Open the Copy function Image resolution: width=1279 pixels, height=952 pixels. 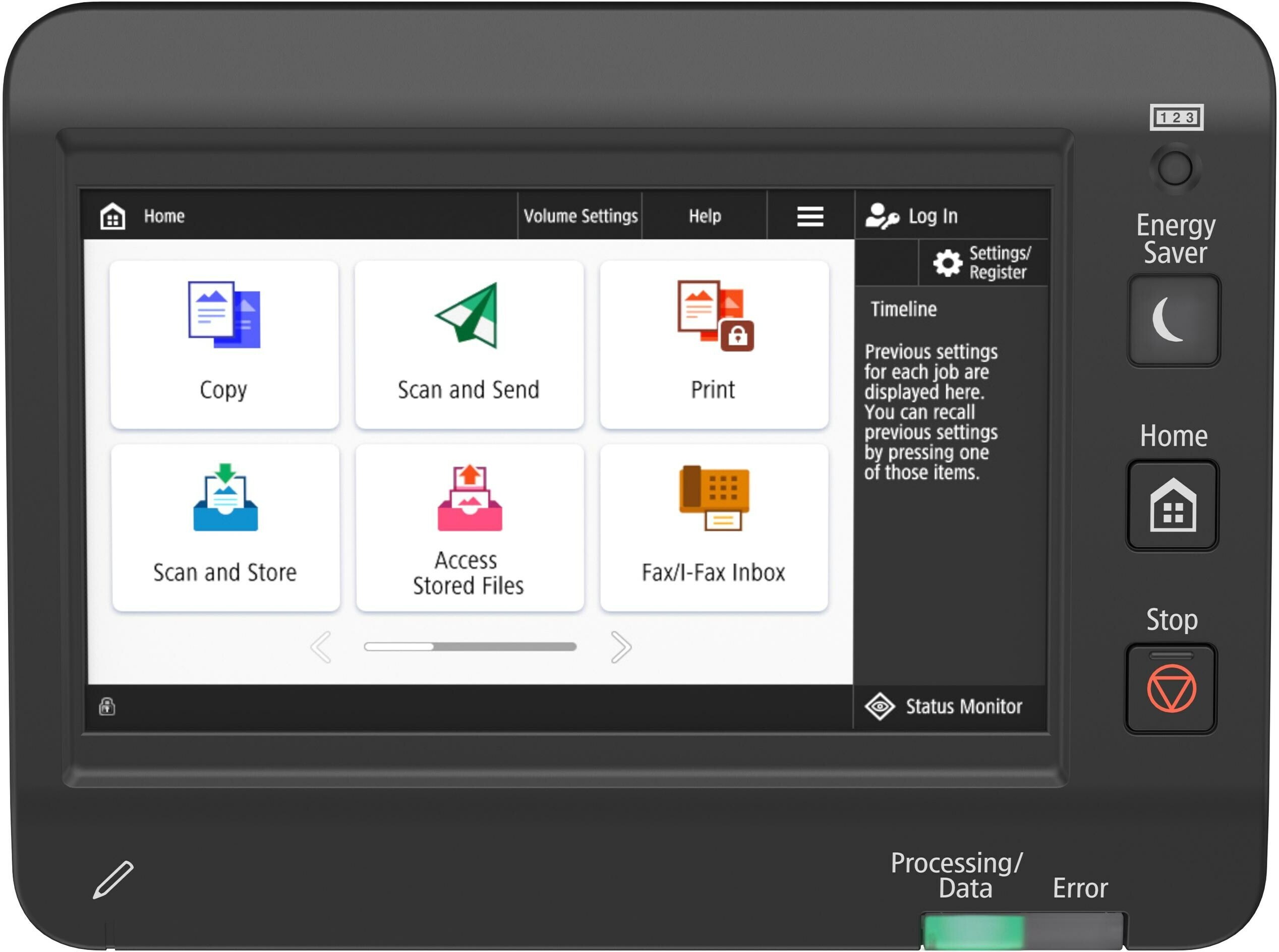(x=224, y=344)
